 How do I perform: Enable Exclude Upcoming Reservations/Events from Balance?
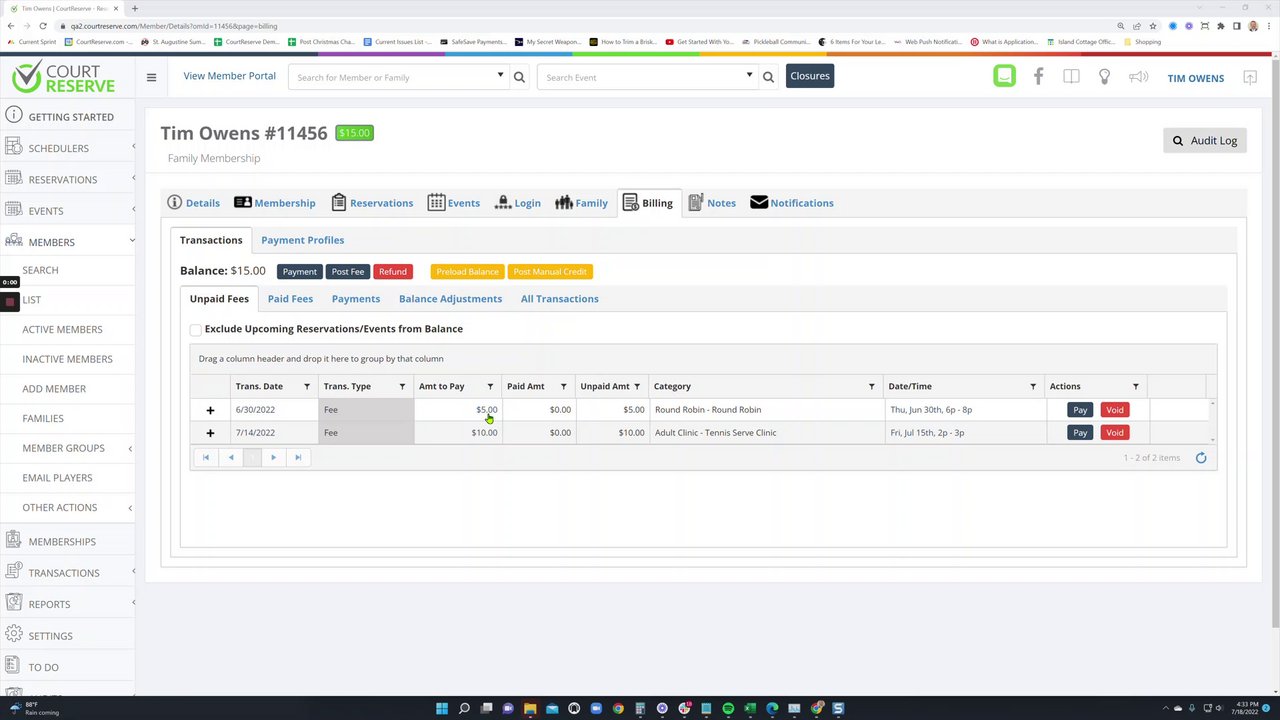[196, 329]
